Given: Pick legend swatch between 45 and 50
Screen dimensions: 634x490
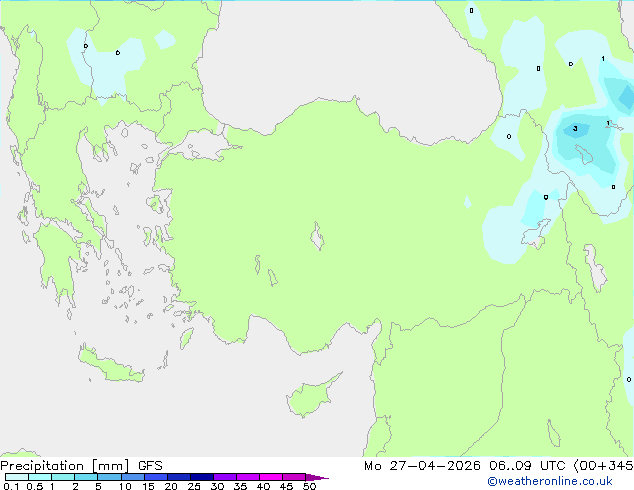Looking at the screenshot, I should (294, 477).
